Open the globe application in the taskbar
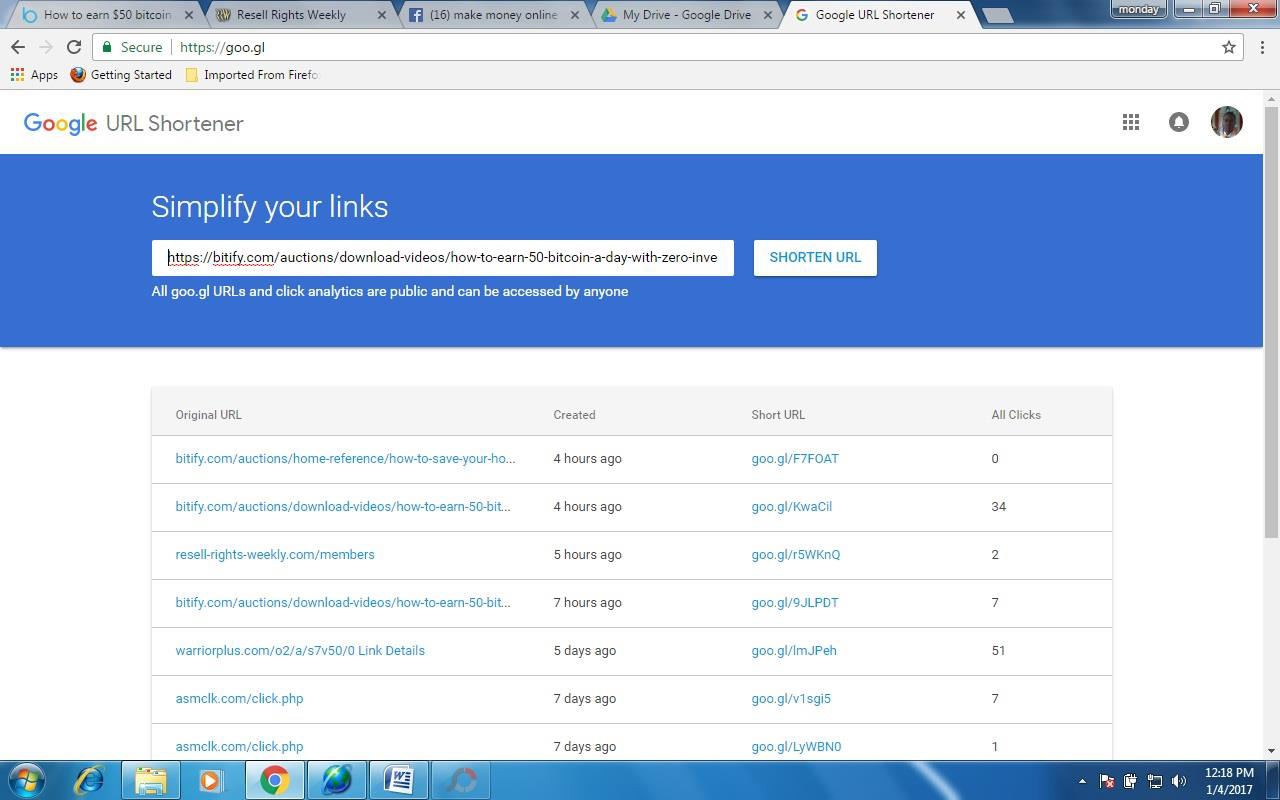1280x800 pixels. 336,780
